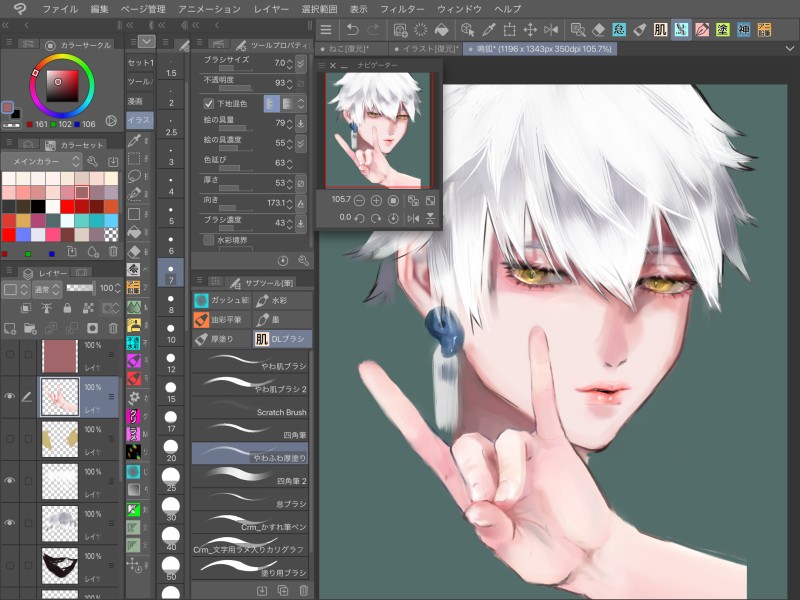Click the scale/transform icon in the command bar
Image resolution: width=800 pixels, height=600 pixels.
[x=509, y=30]
